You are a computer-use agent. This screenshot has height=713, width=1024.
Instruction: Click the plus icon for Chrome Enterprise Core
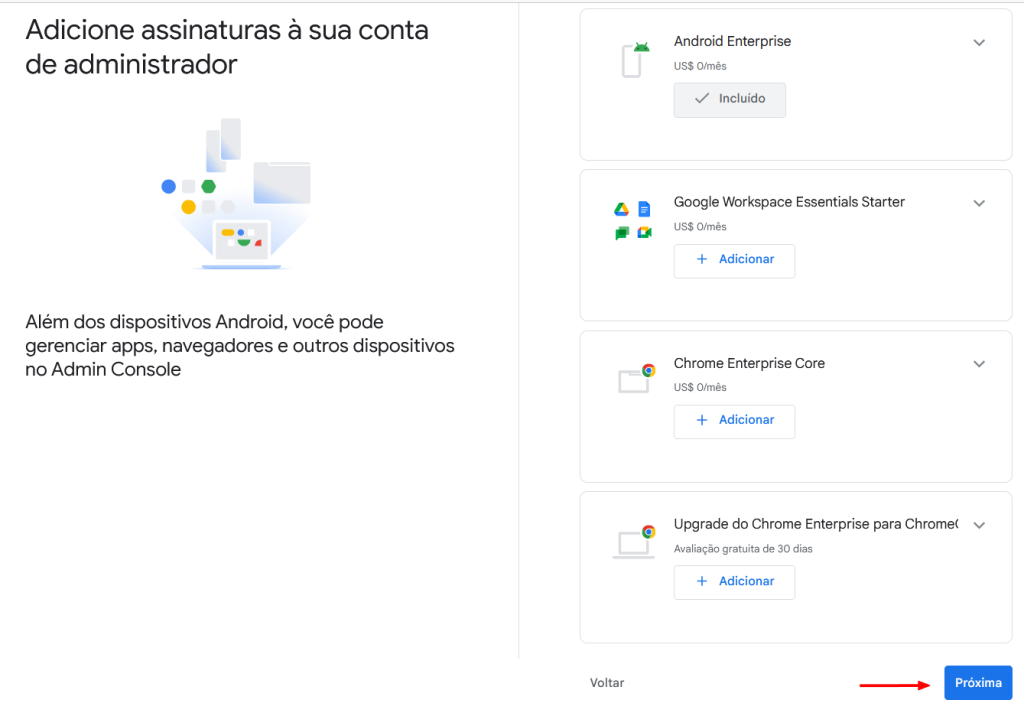702,420
